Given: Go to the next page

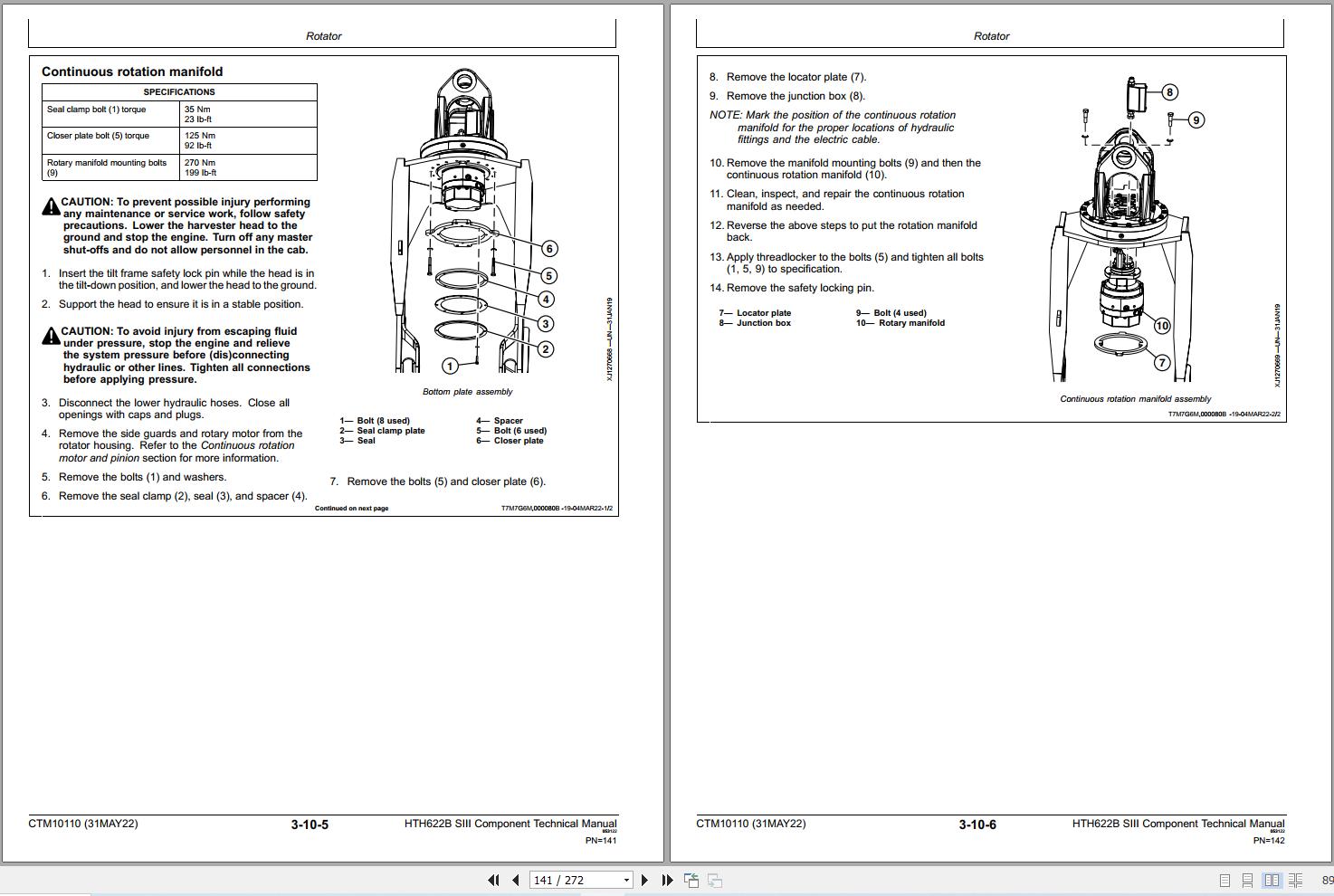Looking at the screenshot, I should click(x=644, y=880).
